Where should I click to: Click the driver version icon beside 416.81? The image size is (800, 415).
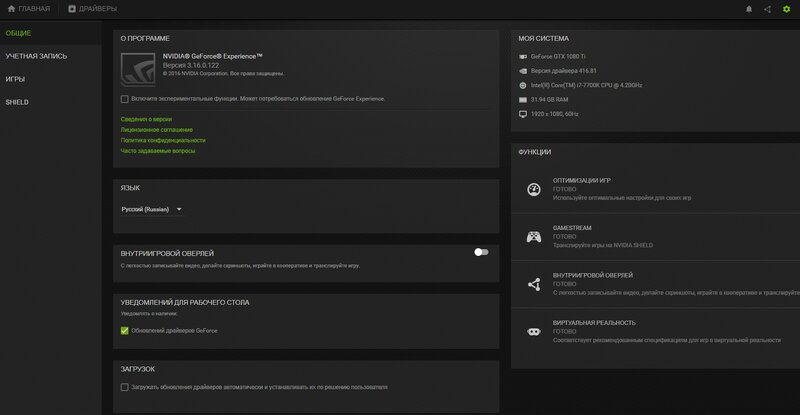523,71
